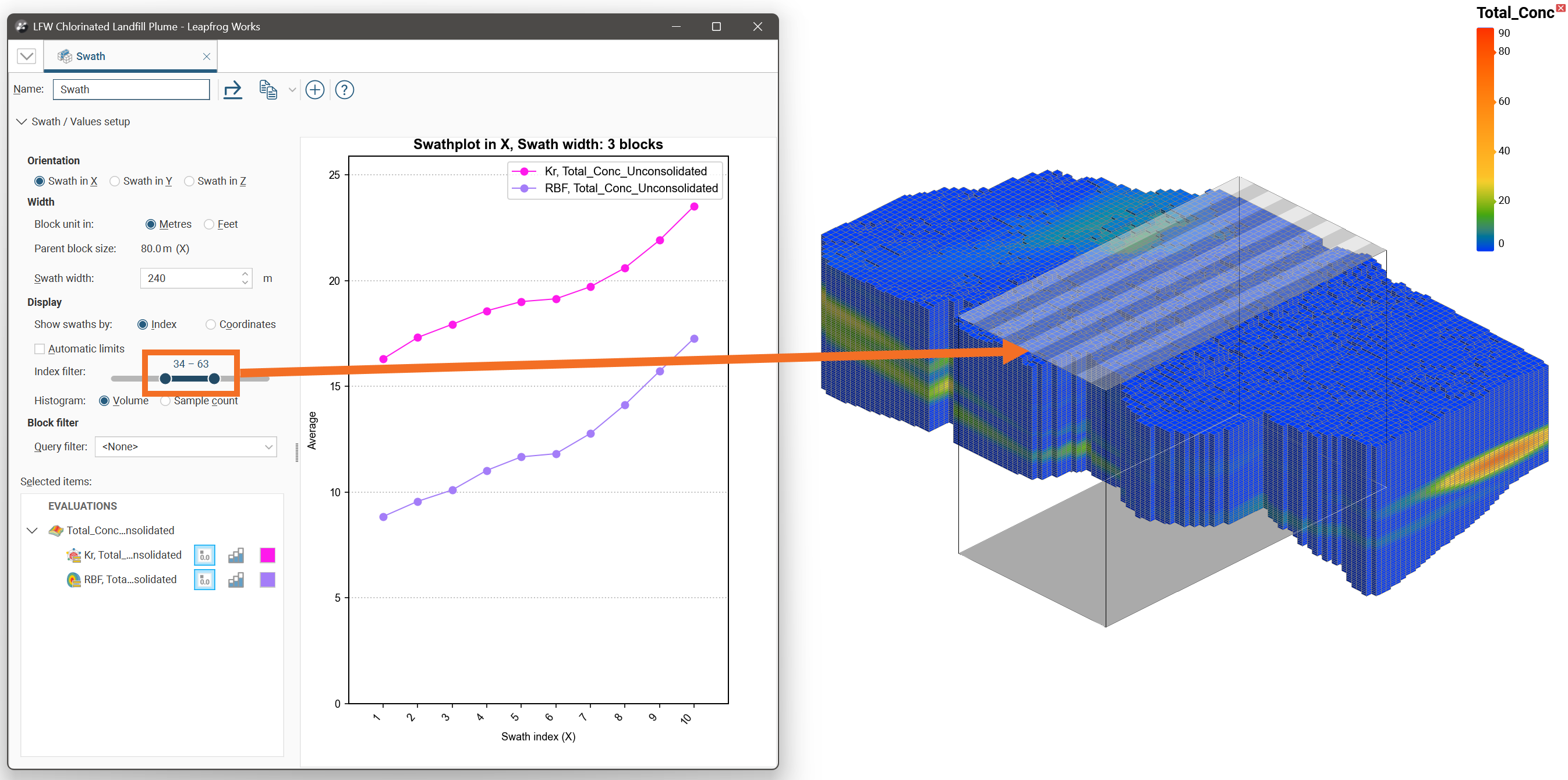The image size is (1568, 780).
Task: Toggle histogram icon for Kr evaluation
Action: coord(236,555)
